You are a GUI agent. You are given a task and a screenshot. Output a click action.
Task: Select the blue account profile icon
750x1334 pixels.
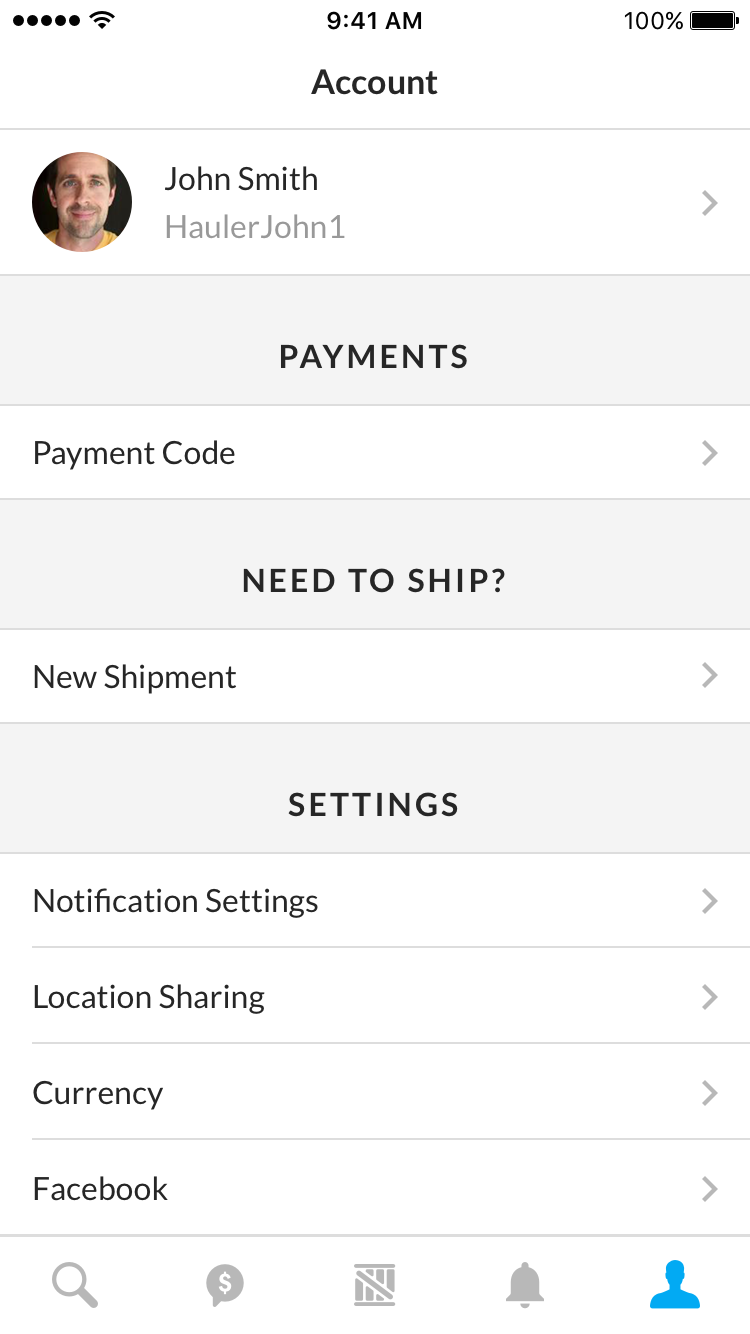pyautogui.click(x=675, y=1285)
